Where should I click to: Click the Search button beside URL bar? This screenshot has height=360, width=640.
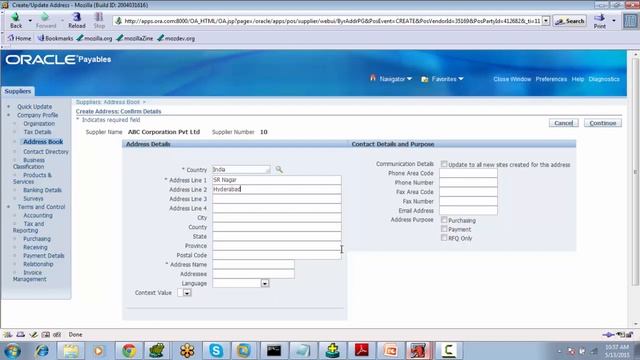(570, 21)
